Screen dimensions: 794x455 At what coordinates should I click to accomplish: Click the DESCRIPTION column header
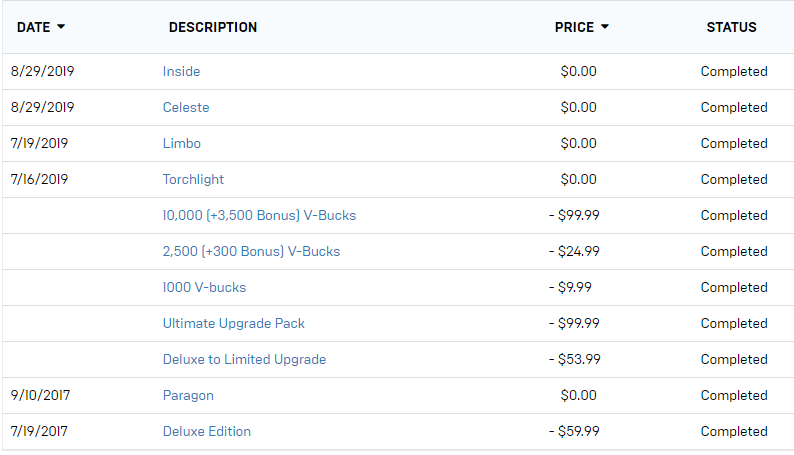click(213, 27)
